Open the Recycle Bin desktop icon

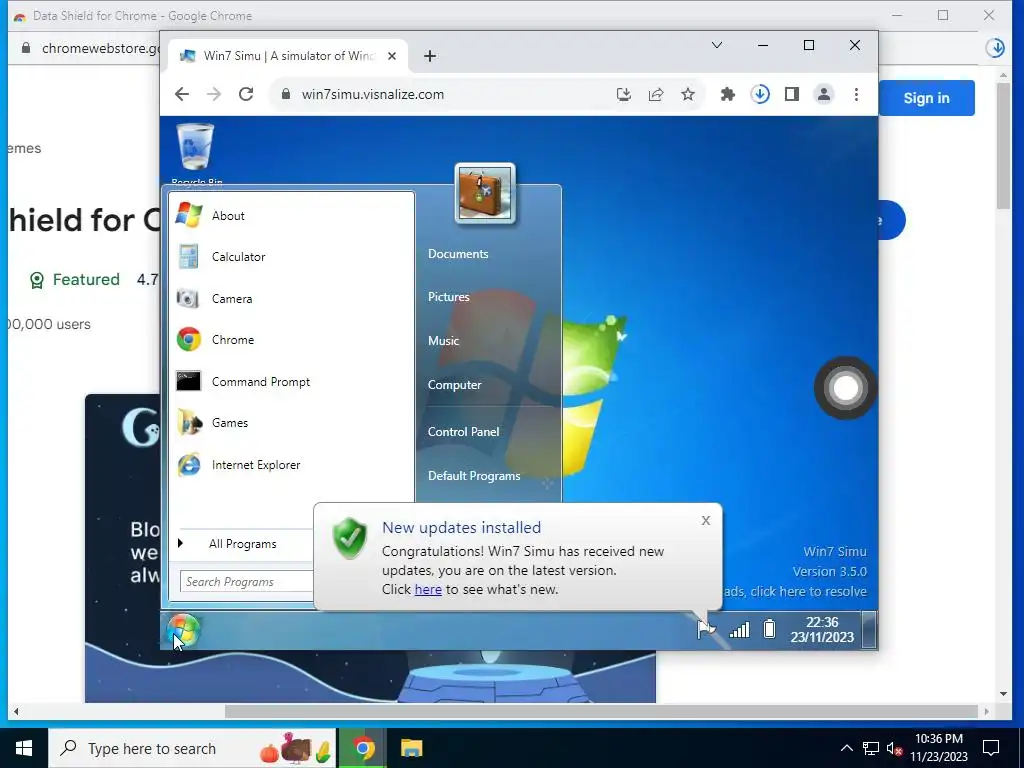pos(196,154)
